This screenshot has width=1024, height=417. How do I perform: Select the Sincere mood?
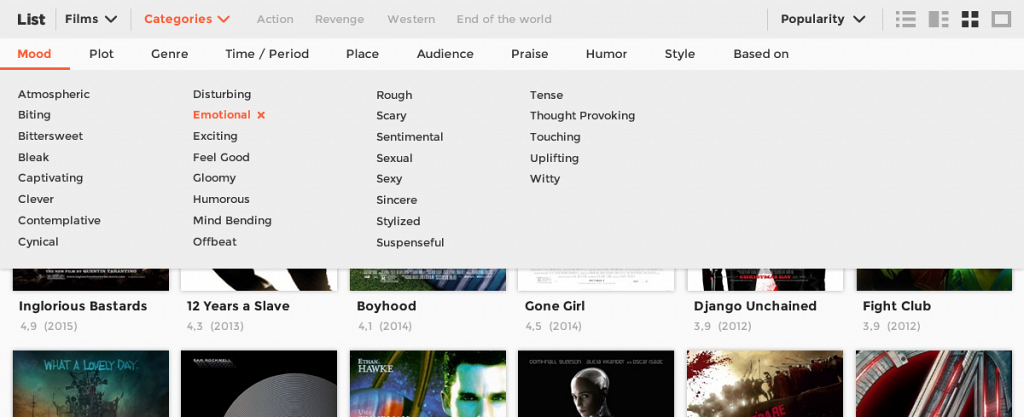[396, 200]
